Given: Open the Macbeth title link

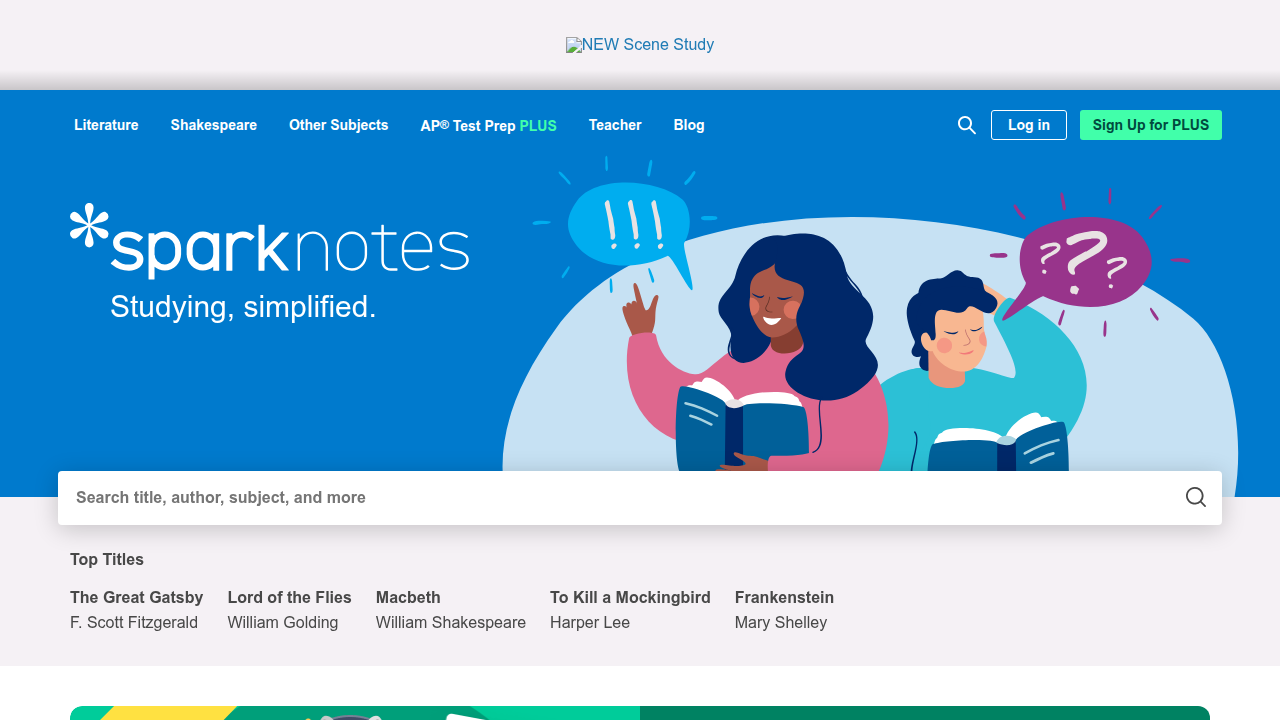Looking at the screenshot, I should tap(408, 597).
